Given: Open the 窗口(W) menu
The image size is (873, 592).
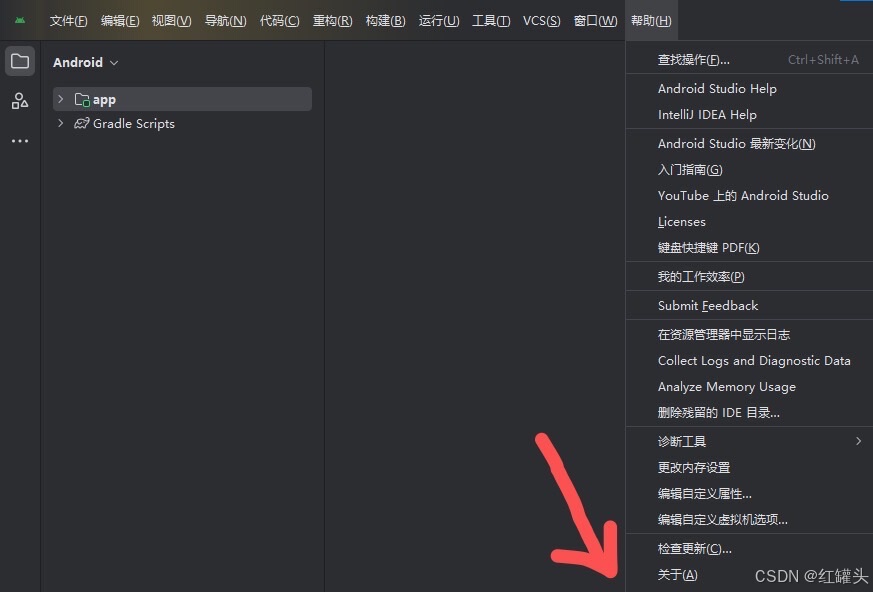Looking at the screenshot, I should [x=595, y=21].
